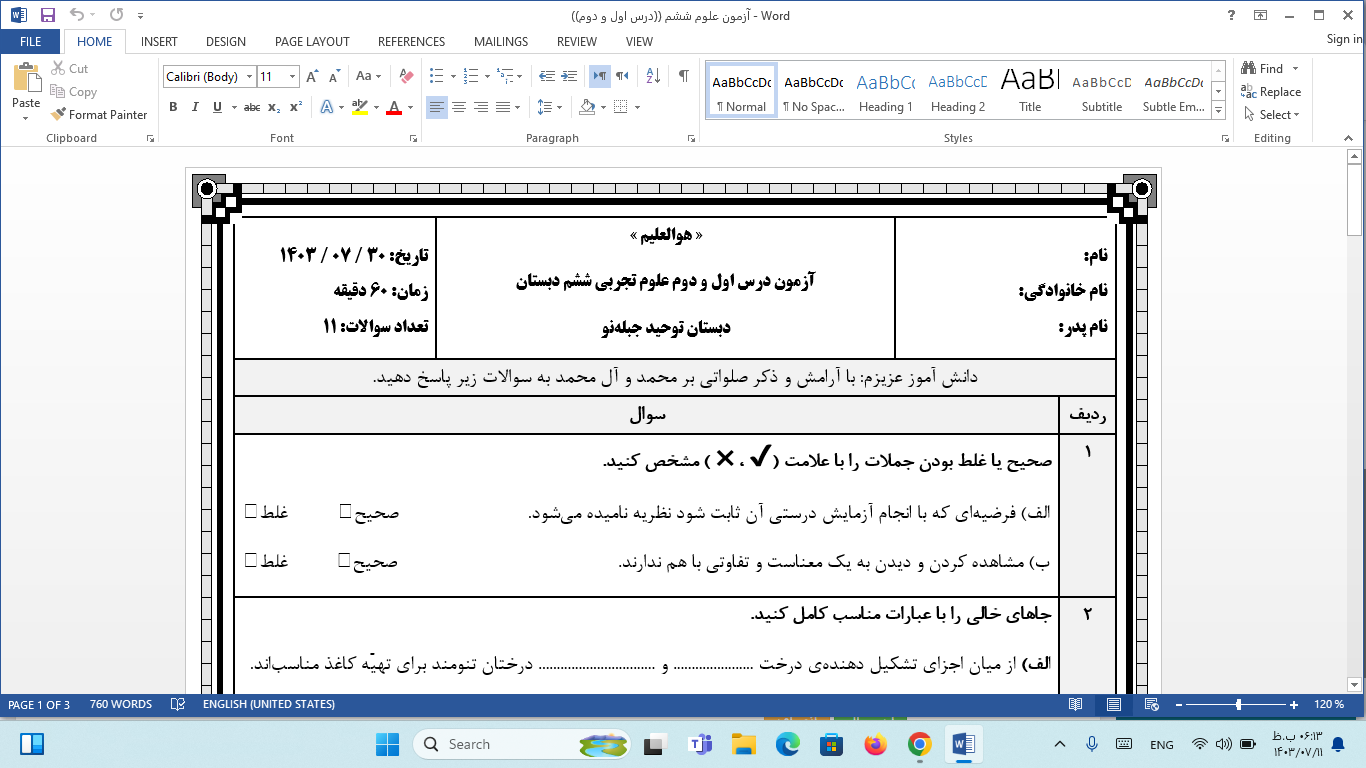Switch to PAGE LAYOUT tab
Screen dimensions: 1366x768
pyautogui.click(x=312, y=42)
